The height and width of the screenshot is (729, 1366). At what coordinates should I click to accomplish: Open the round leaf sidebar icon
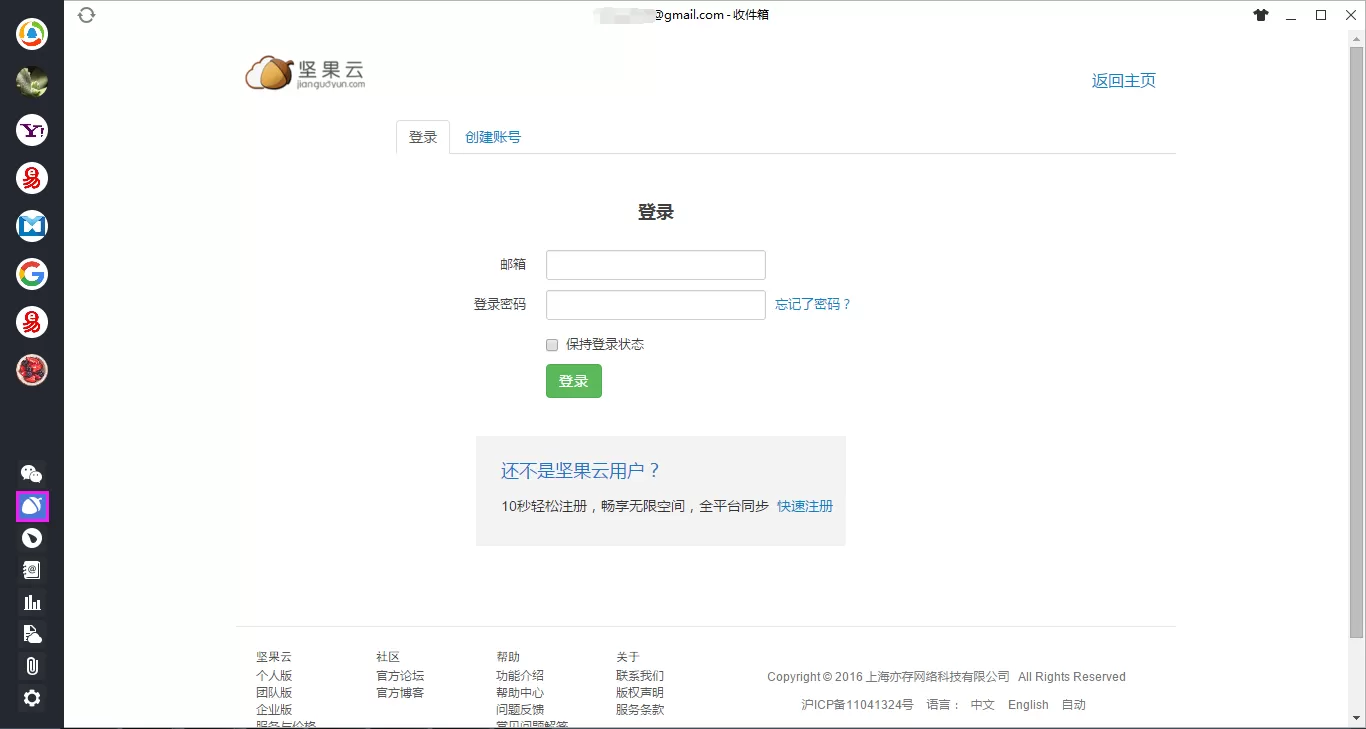(32, 538)
